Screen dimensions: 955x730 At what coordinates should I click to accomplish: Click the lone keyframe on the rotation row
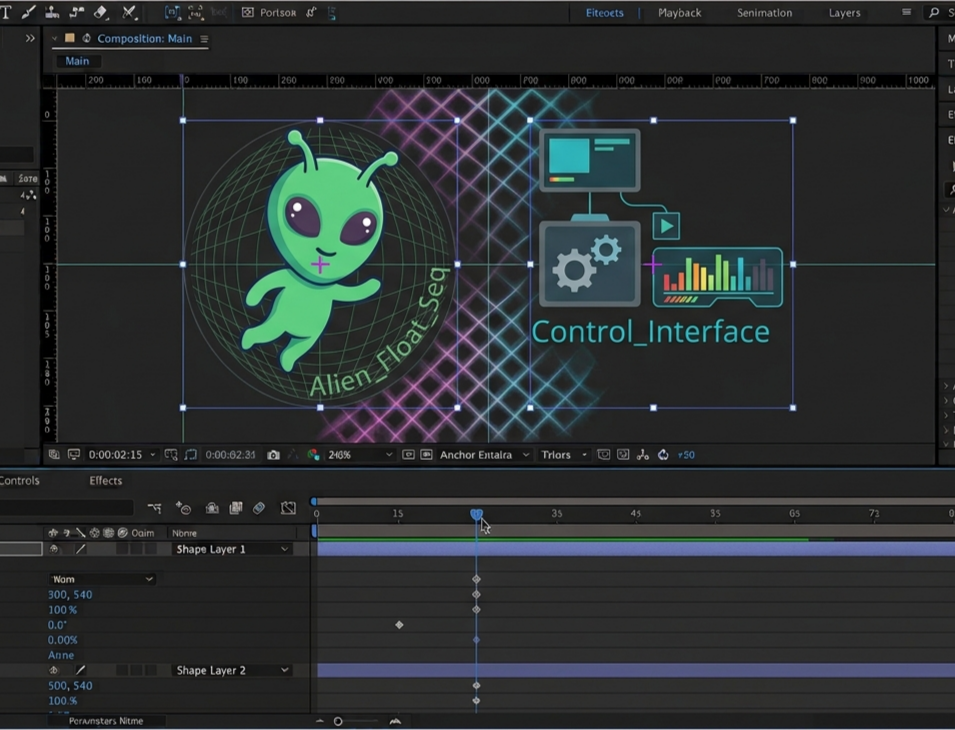pyautogui.click(x=399, y=625)
